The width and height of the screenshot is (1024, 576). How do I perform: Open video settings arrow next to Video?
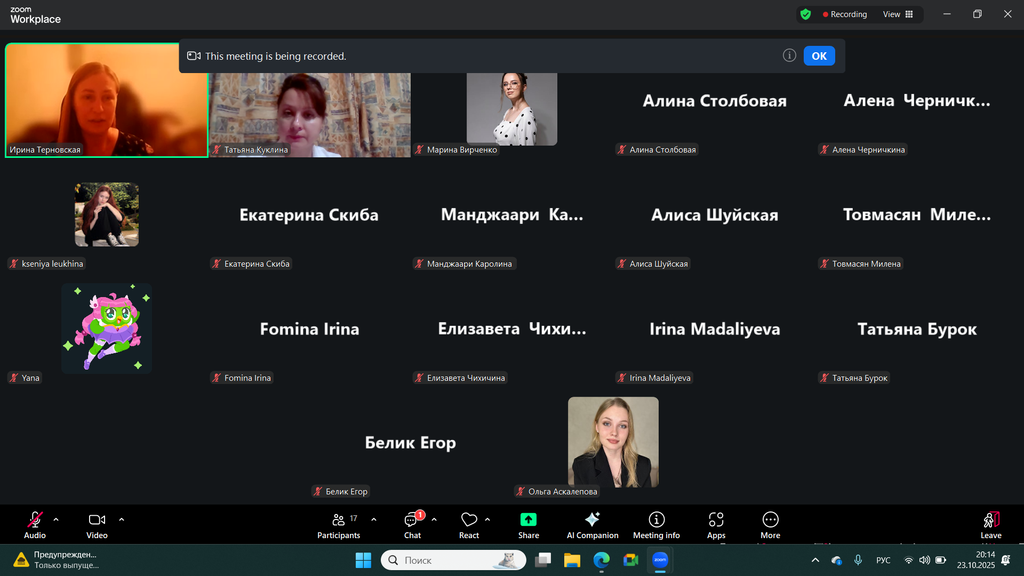(121, 519)
